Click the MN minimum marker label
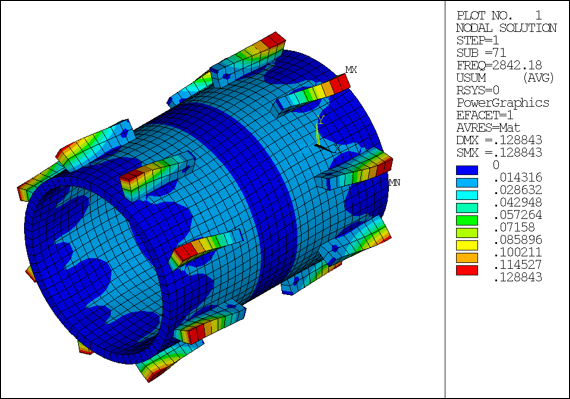The height and width of the screenshot is (399, 570). (394, 182)
